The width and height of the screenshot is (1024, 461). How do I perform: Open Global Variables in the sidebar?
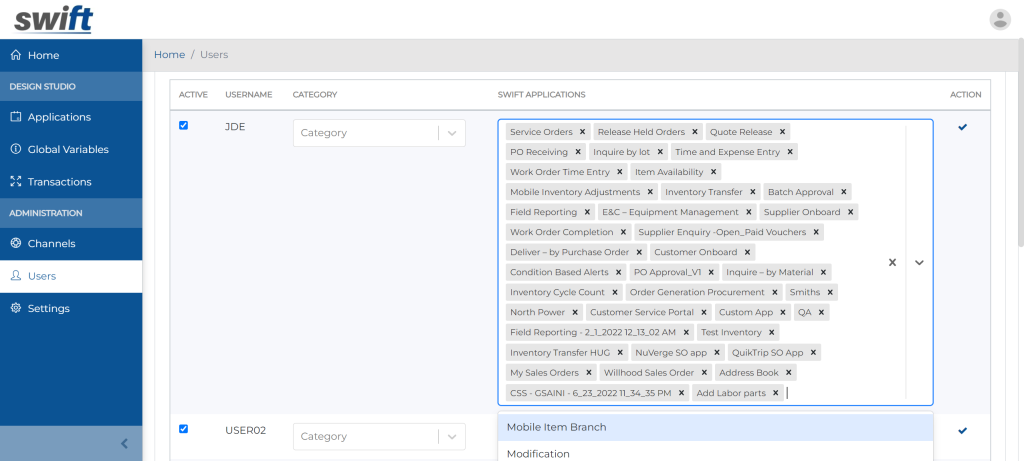click(68, 149)
